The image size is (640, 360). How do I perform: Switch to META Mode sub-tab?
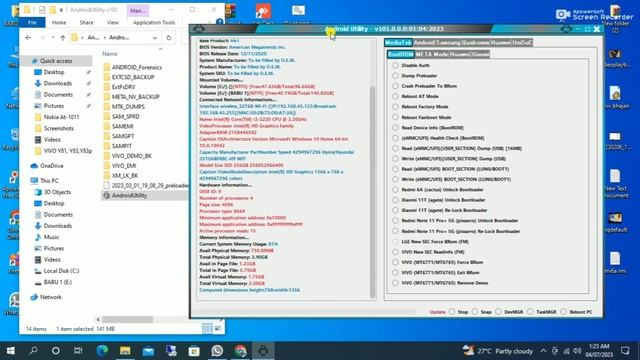pyautogui.click(x=430, y=54)
